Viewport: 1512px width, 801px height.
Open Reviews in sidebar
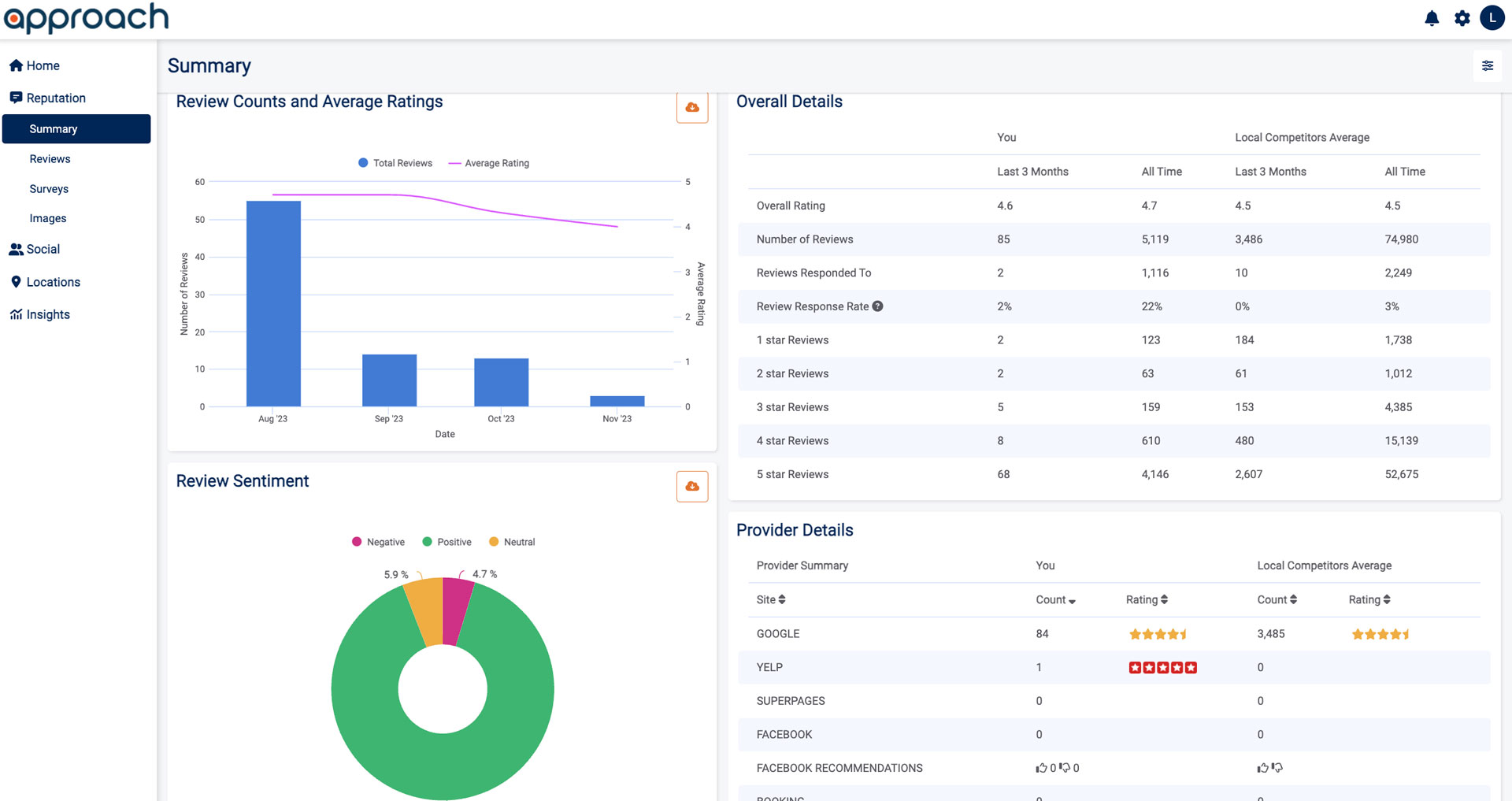coord(50,159)
